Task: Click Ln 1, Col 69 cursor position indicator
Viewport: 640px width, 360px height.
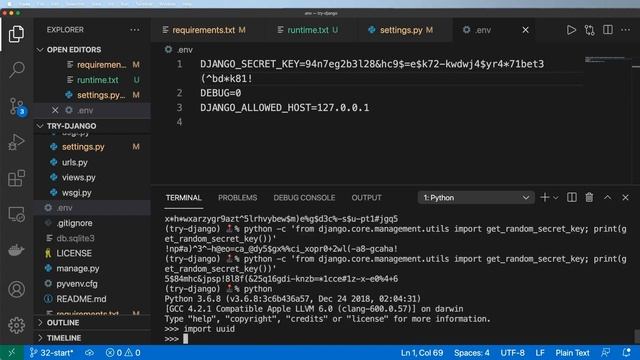Action: pos(422,353)
